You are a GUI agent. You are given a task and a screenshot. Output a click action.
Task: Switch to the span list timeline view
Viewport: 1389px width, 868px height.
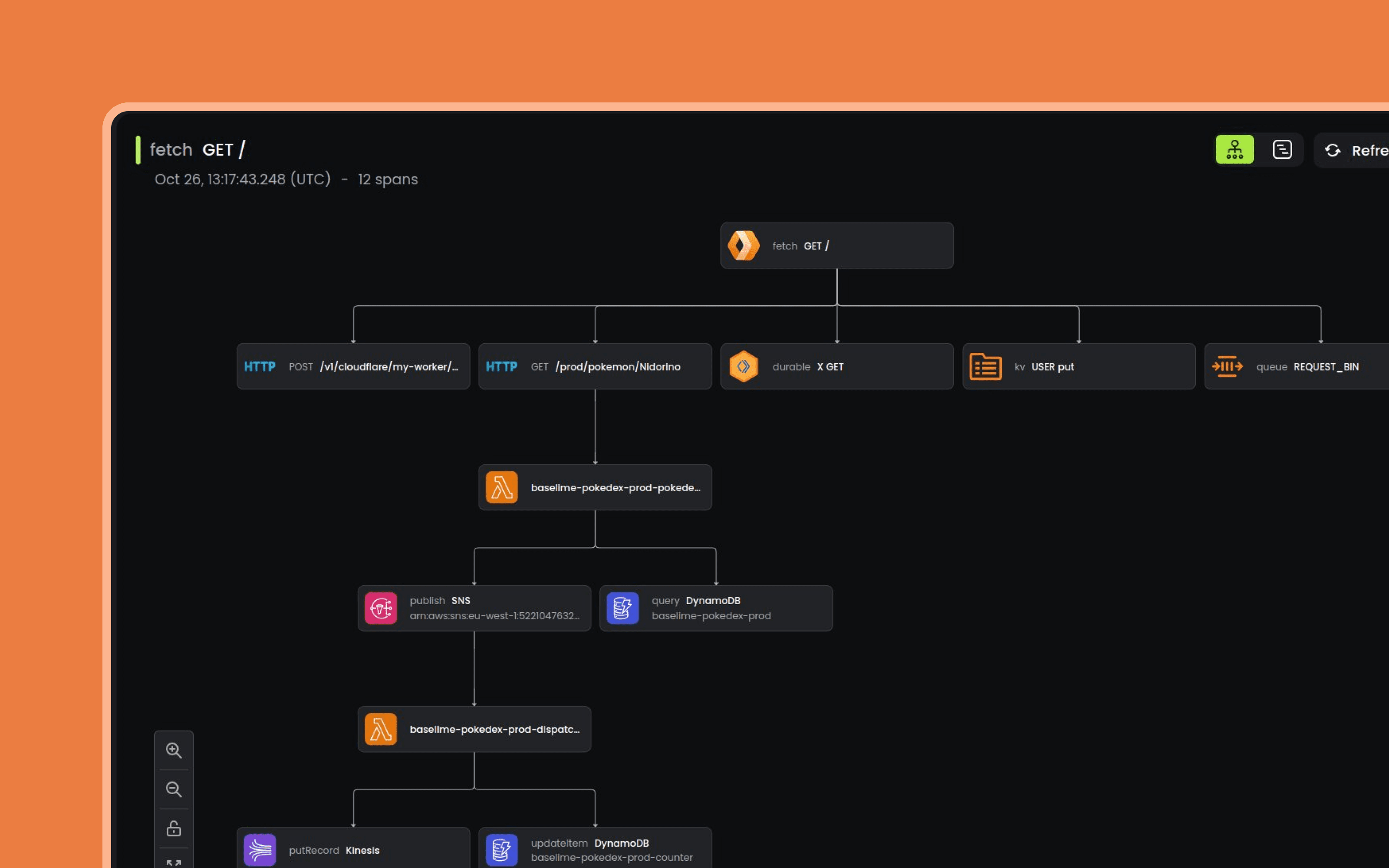click(x=1282, y=150)
